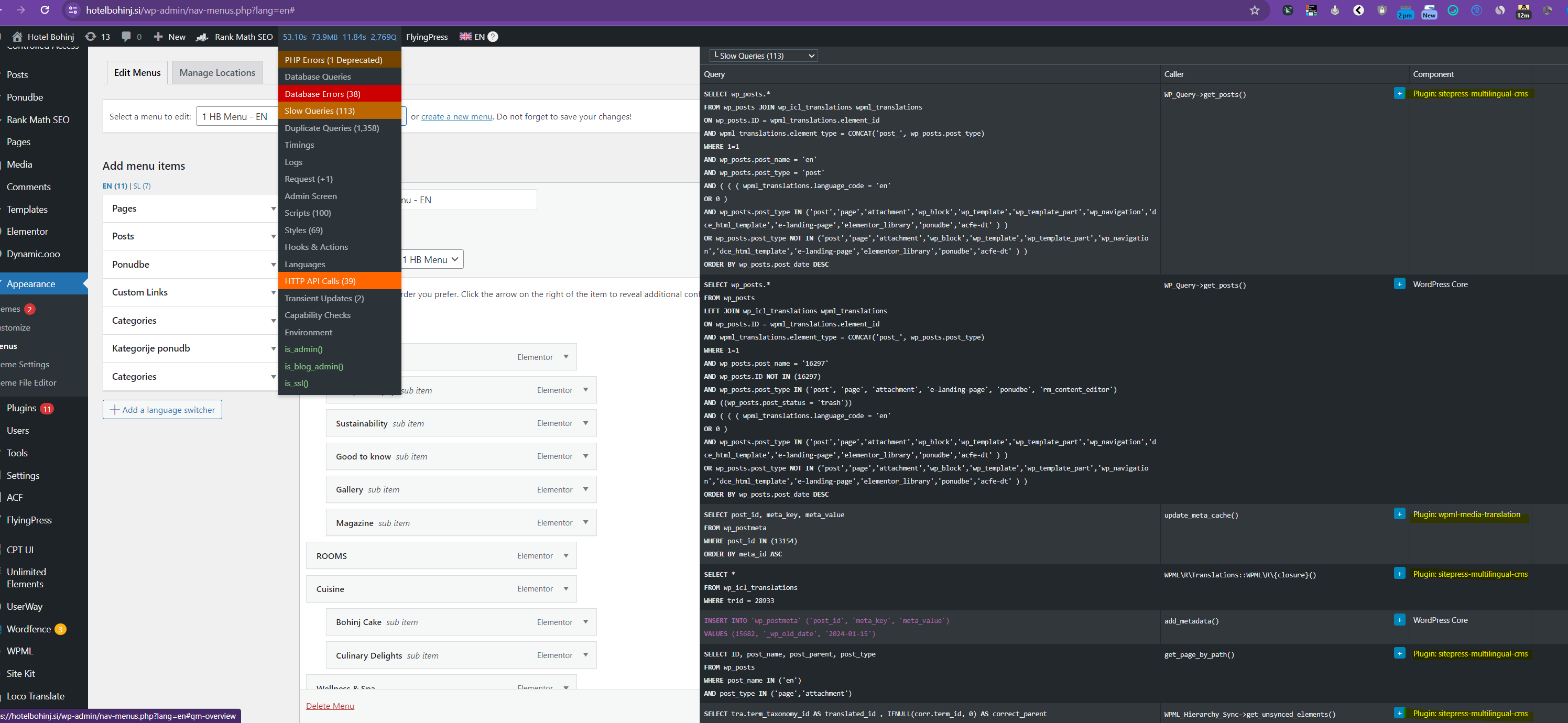Visit site via Hotel Bohinj home icon
The image size is (1568, 723).
pyautogui.click(x=17, y=37)
